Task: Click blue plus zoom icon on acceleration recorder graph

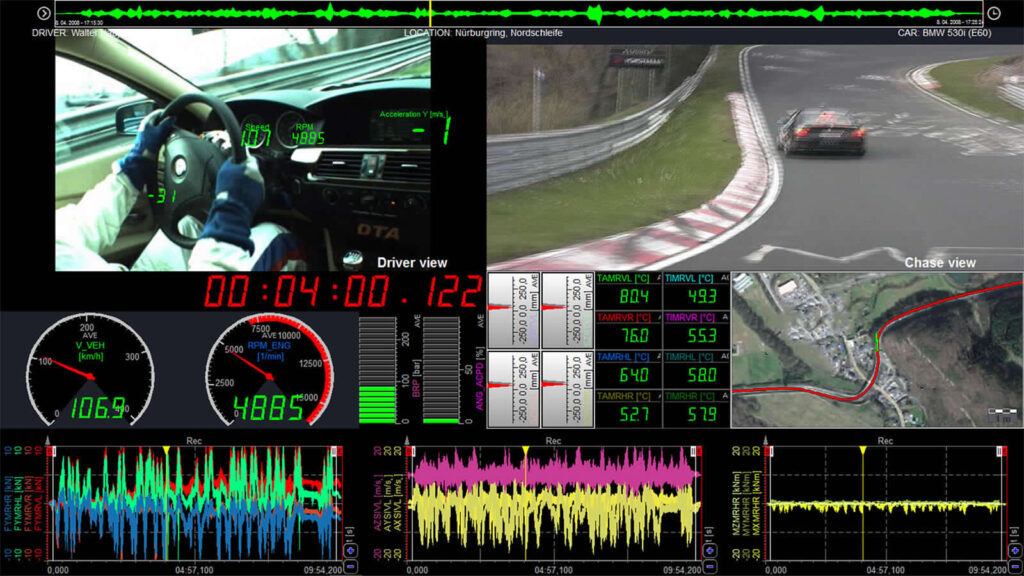Action: [709, 550]
